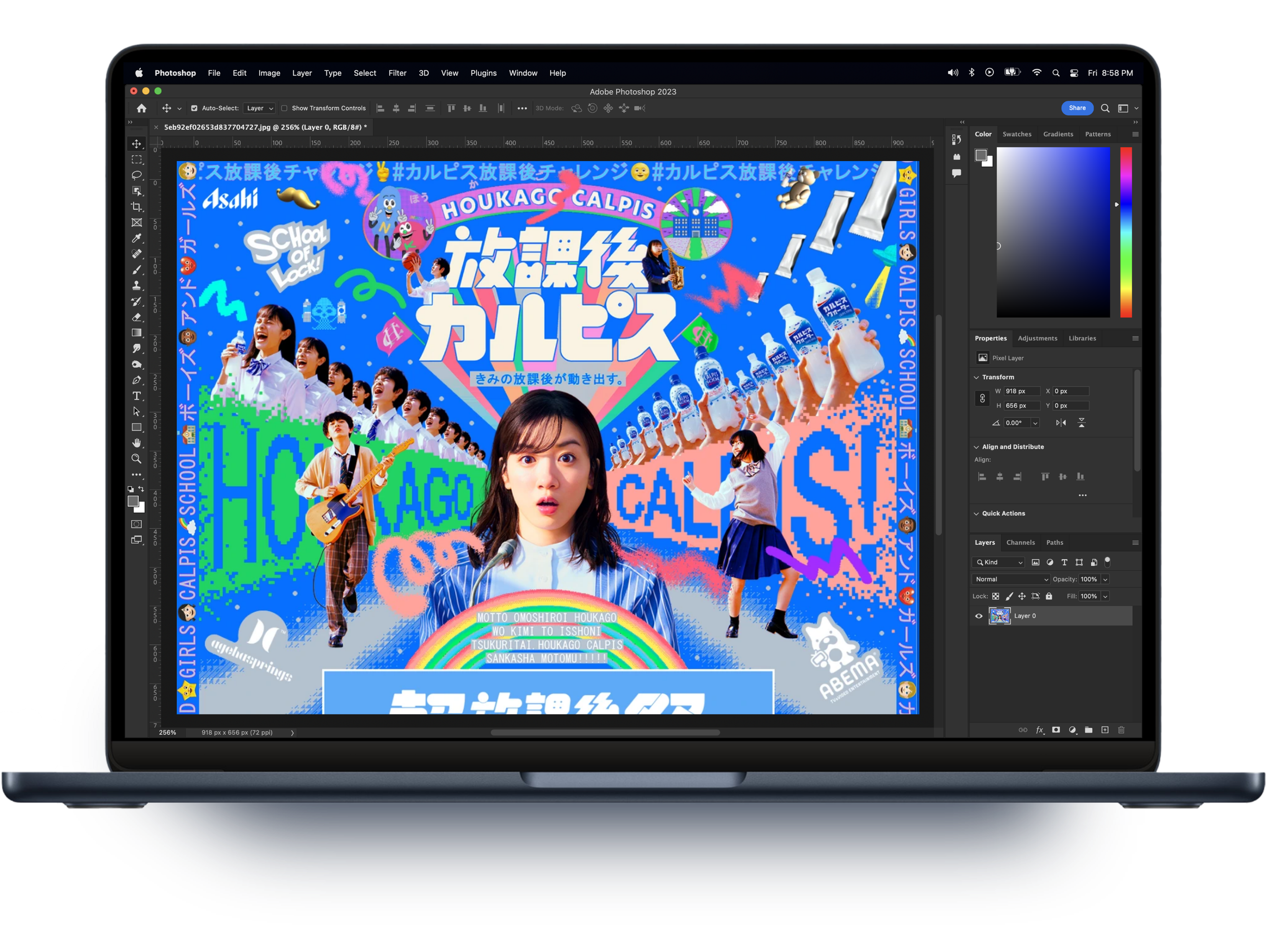Viewport: 1267px width, 952px height.
Task: Enable Show Transform Controls checkbox
Action: [284, 108]
